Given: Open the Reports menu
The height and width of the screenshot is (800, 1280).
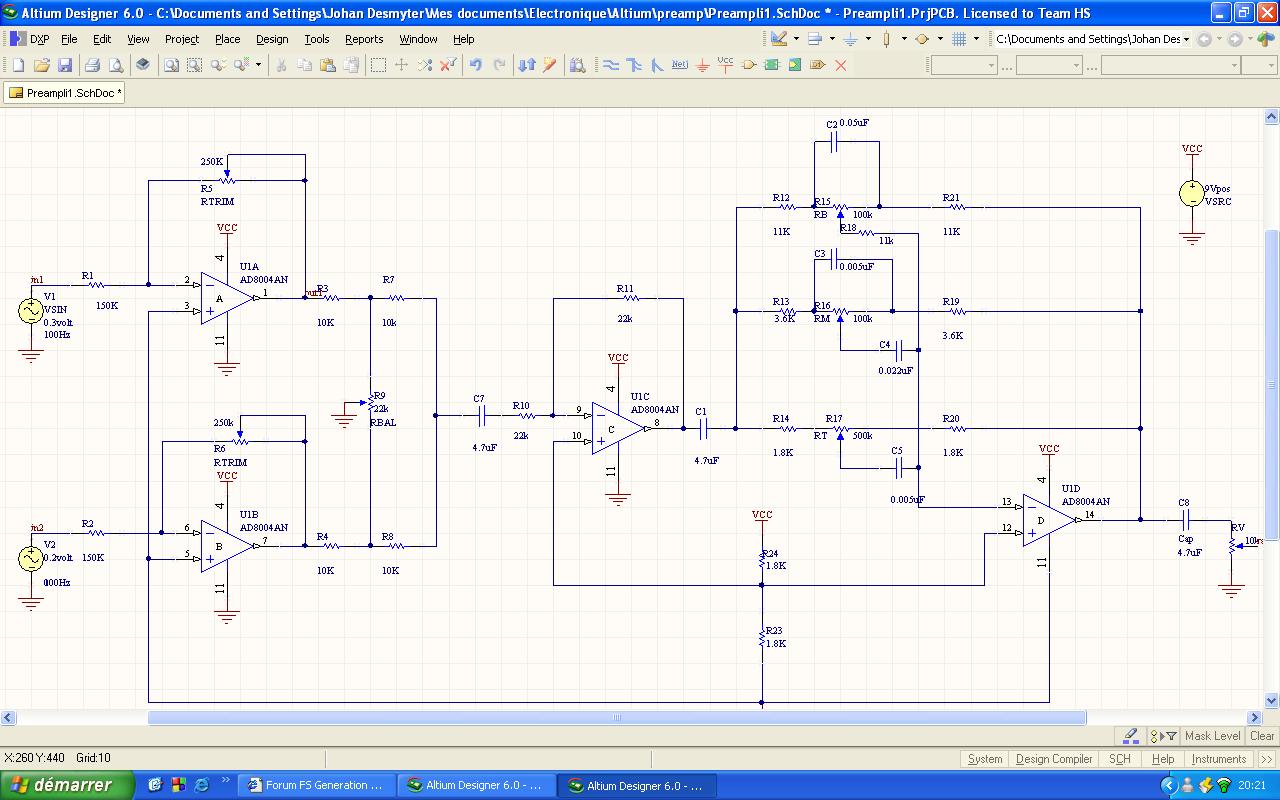Looking at the screenshot, I should [364, 39].
